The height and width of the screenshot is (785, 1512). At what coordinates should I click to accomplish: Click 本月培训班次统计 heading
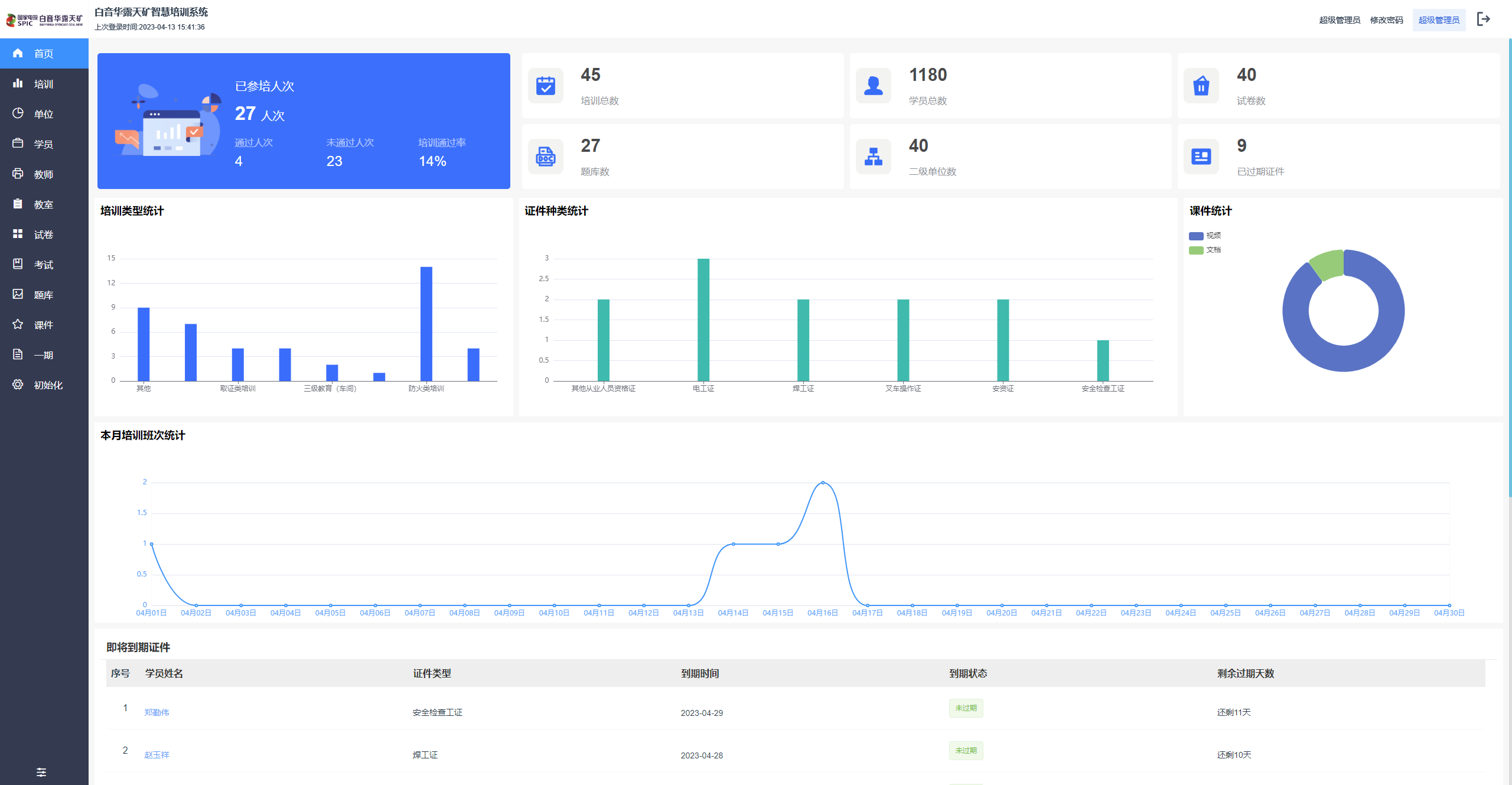pos(143,435)
